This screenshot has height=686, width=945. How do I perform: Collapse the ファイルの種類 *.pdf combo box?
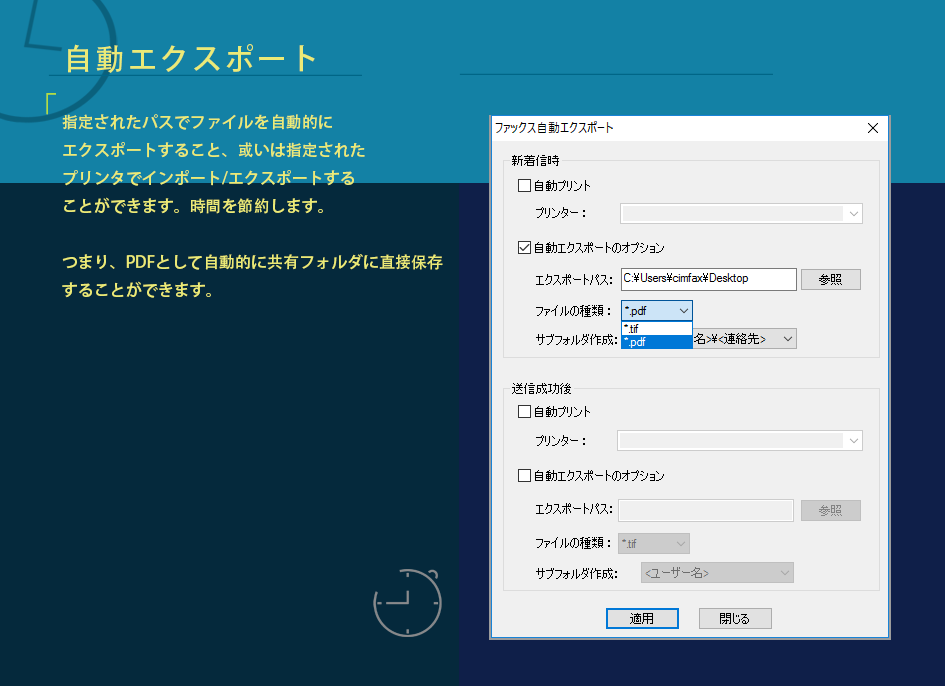[x=656, y=310]
